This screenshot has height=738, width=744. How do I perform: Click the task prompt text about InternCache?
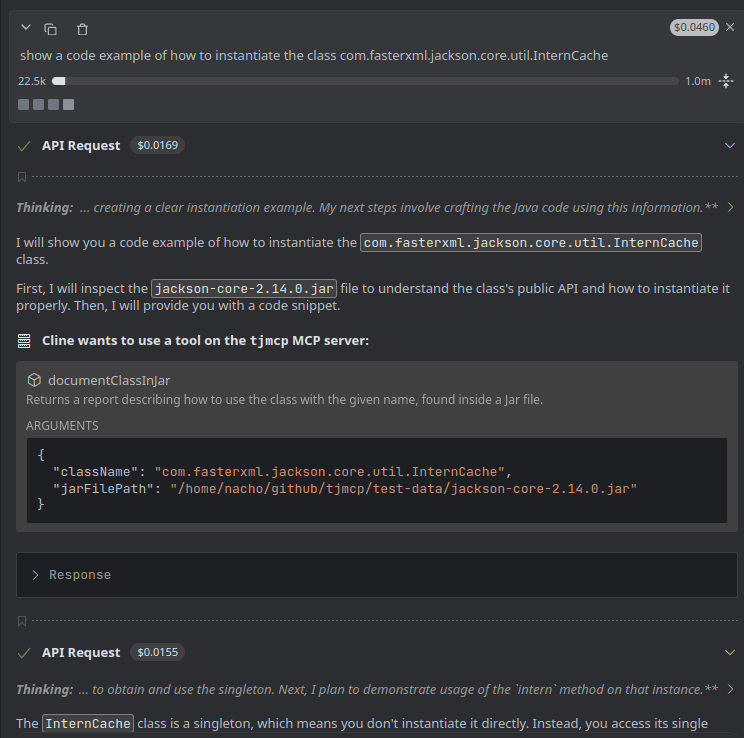point(314,56)
